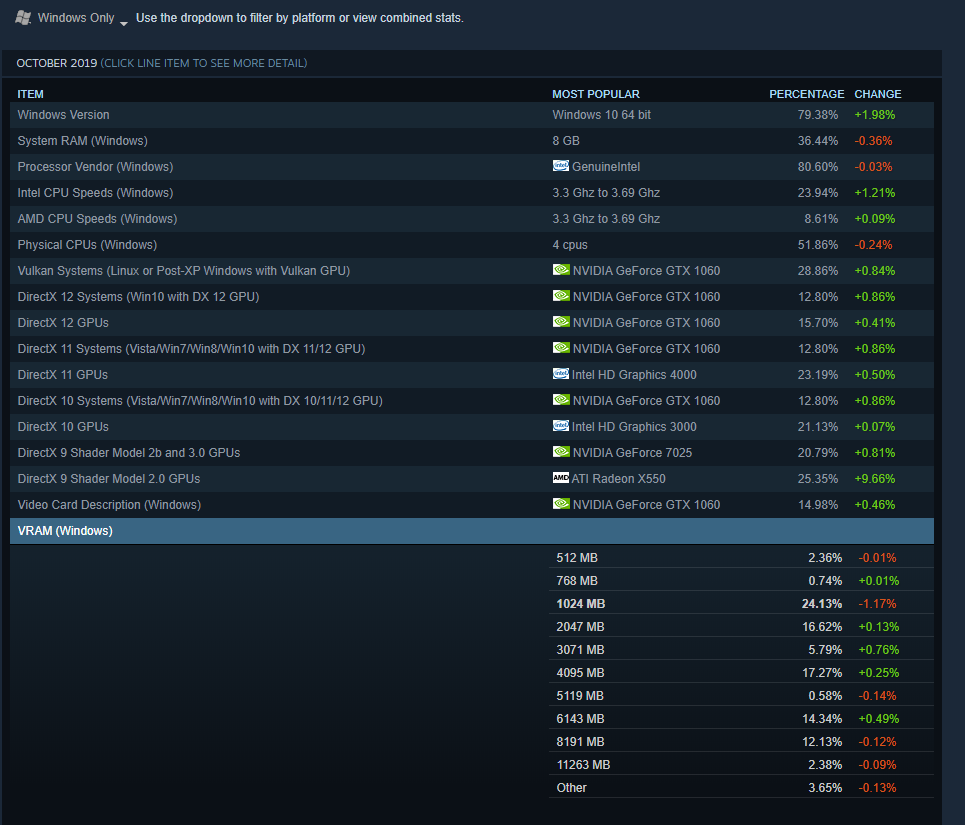The height and width of the screenshot is (825, 965).
Task: Open the DirectX 10 GPUs line item
Action: pos(471,427)
